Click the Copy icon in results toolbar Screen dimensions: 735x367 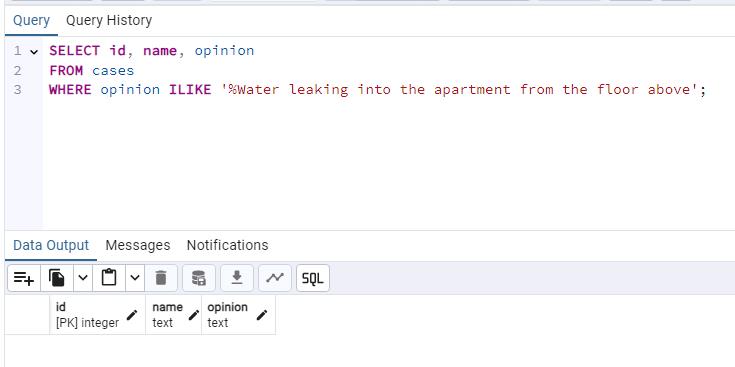coord(57,278)
